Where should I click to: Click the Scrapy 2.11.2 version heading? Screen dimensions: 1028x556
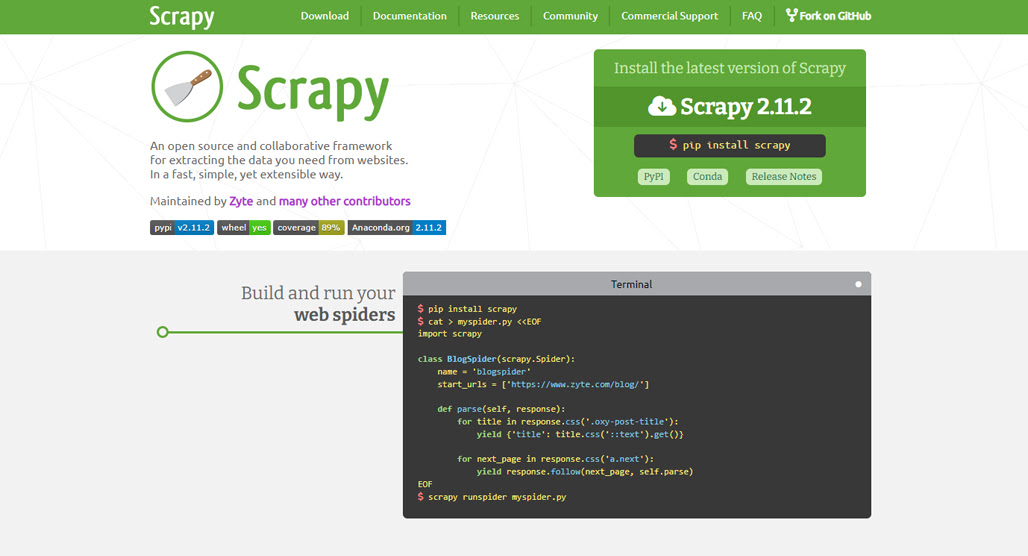coord(745,106)
